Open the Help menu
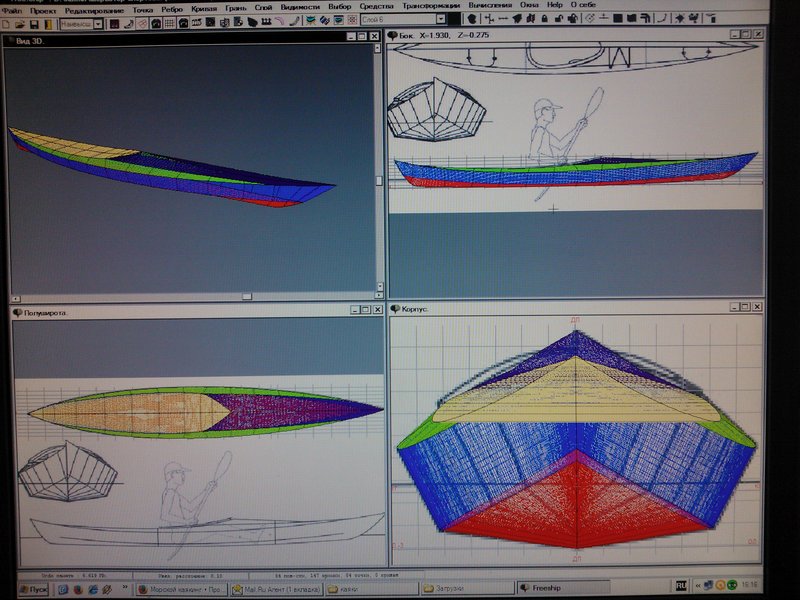The height and width of the screenshot is (600, 800). pyautogui.click(x=555, y=5)
